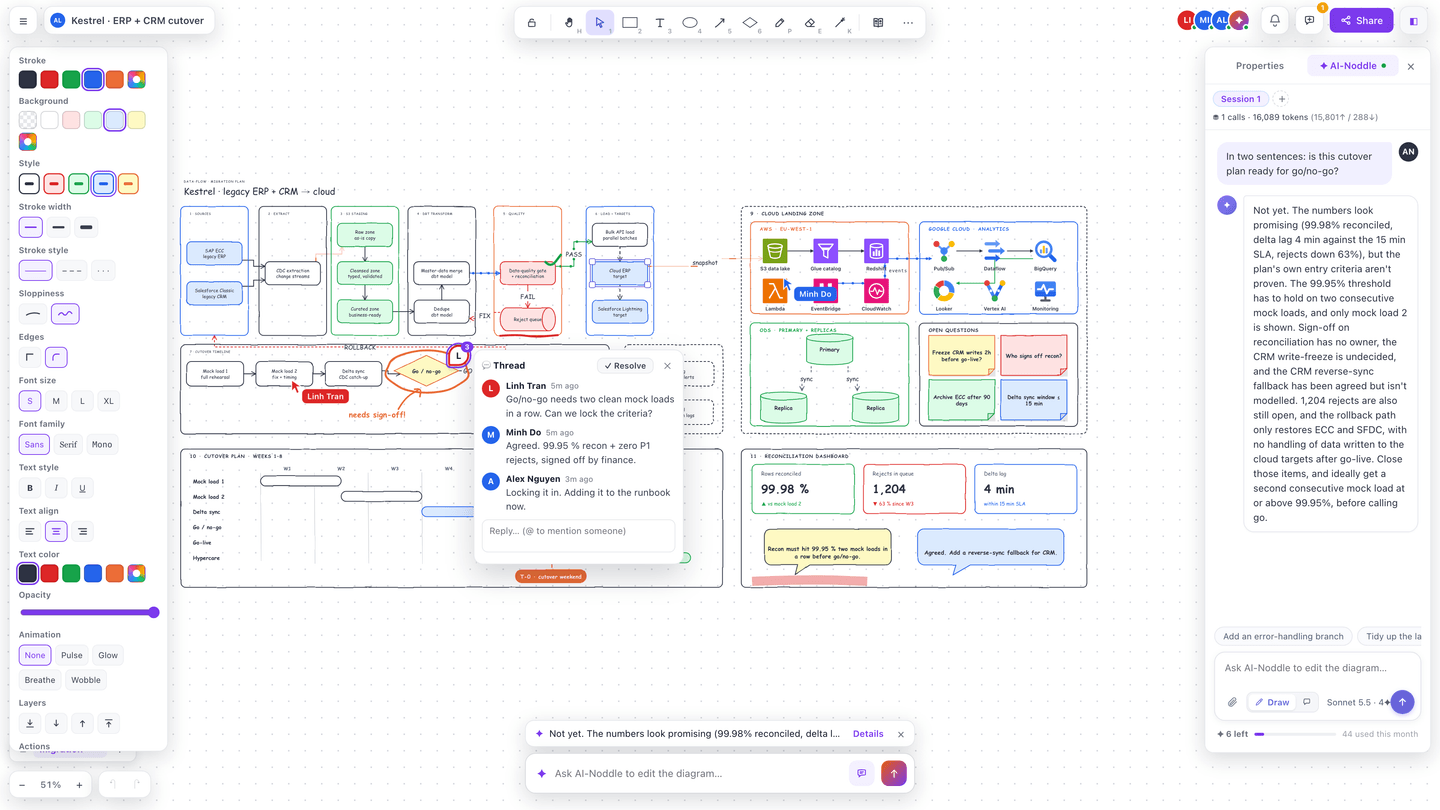Select the Laser pointer tool
1440x810 pixels.
click(x=840, y=22)
